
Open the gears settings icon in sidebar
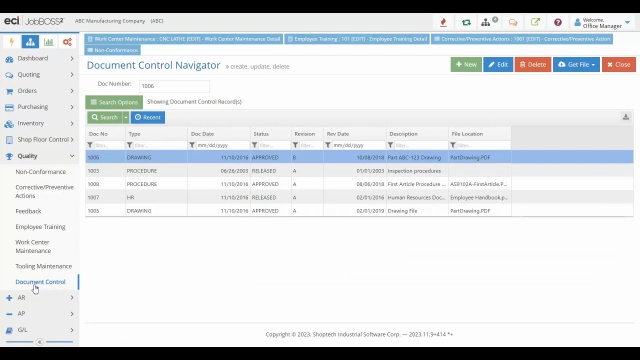coord(67,42)
